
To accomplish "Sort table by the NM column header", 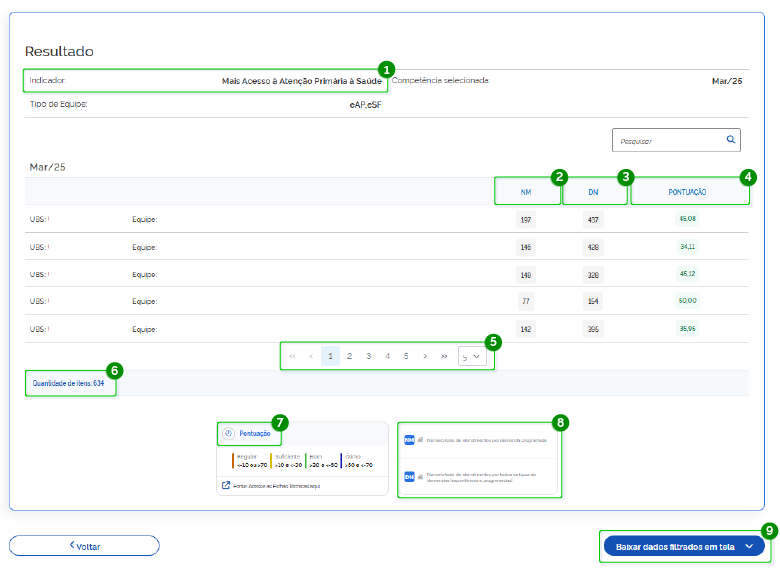I will 526,191.
